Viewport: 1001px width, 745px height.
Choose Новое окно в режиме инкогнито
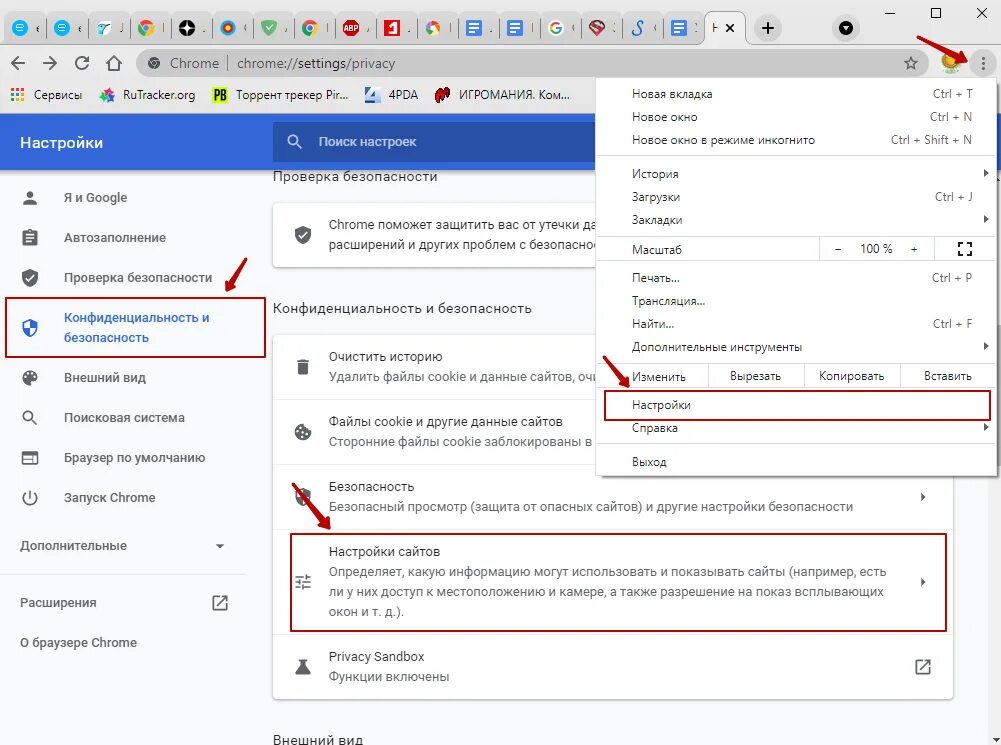(796, 140)
